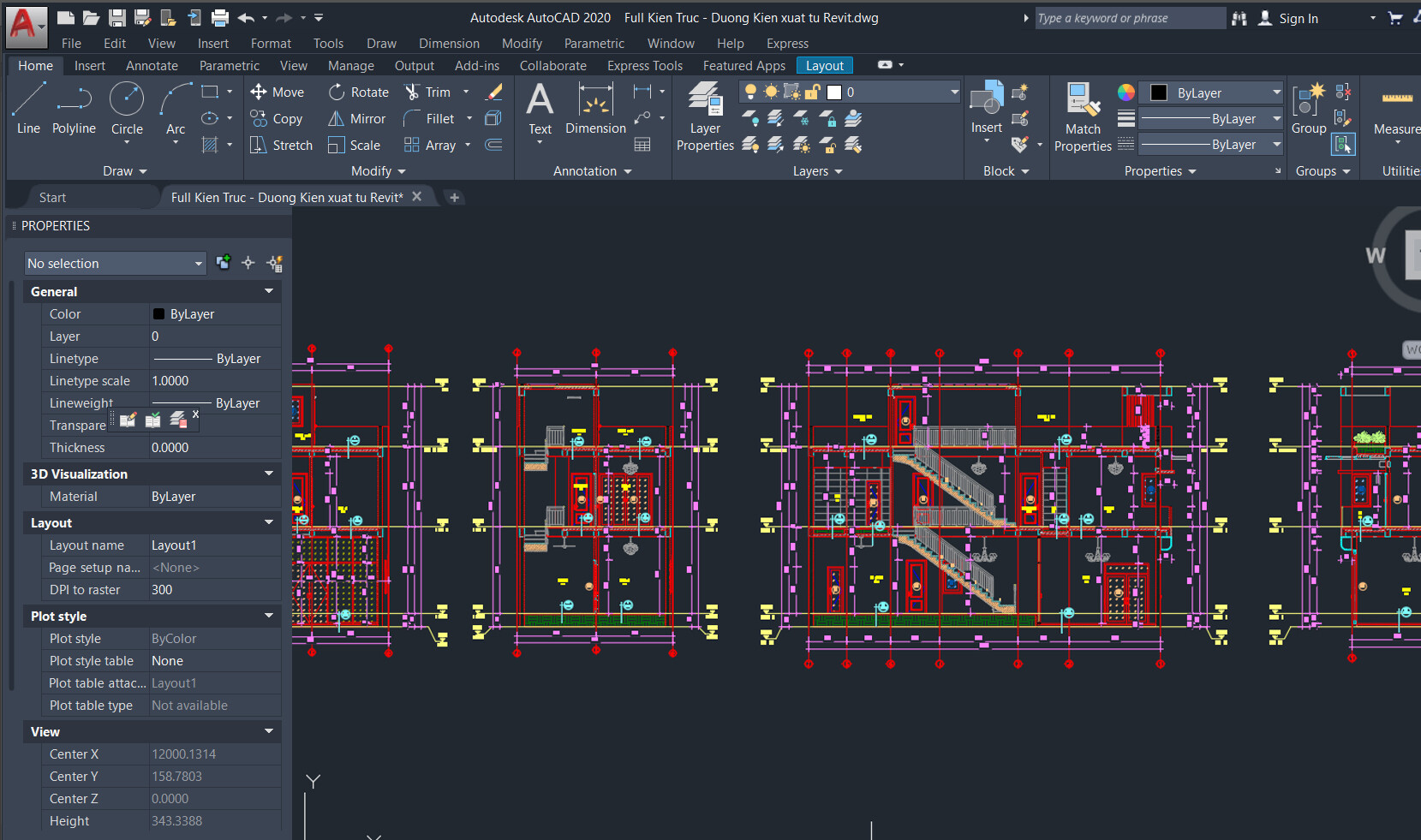Switch to the Annotate ribbon tab
This screenshot has width=1421, height=840.
(x=152, y=65)
